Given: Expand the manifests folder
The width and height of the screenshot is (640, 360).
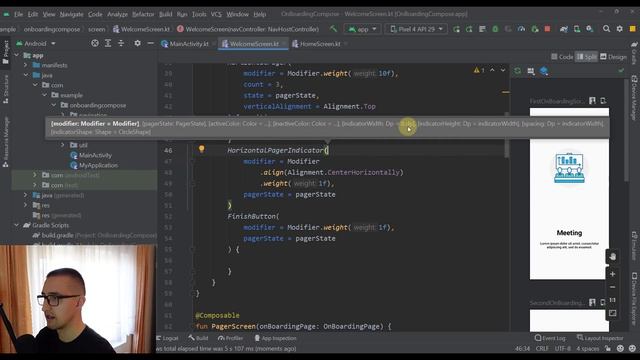Looking at the screenshot, I should (x=26, y=65).
